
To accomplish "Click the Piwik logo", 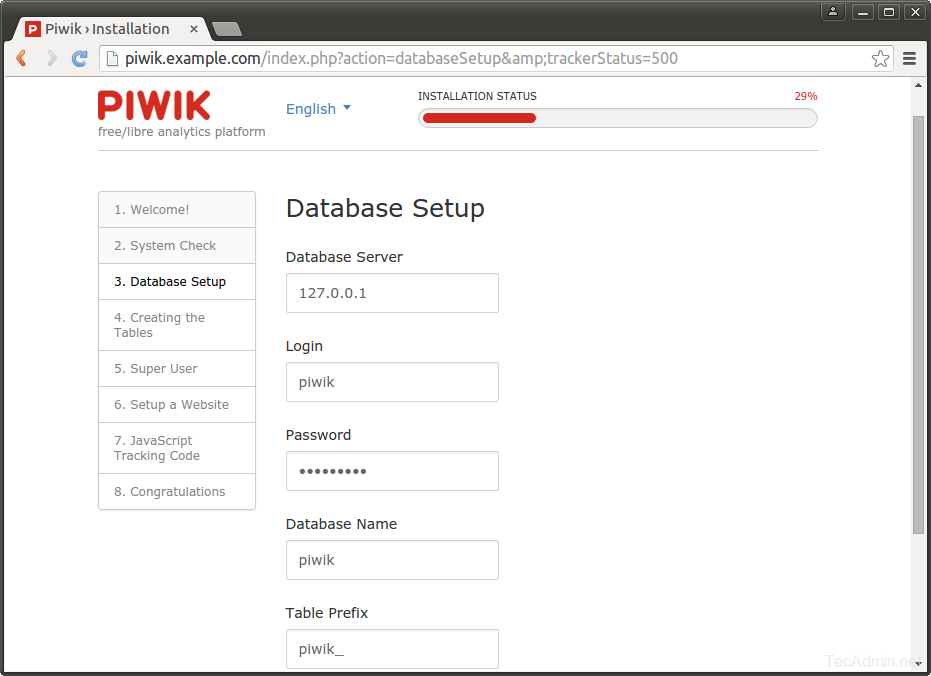I will 154,106.
